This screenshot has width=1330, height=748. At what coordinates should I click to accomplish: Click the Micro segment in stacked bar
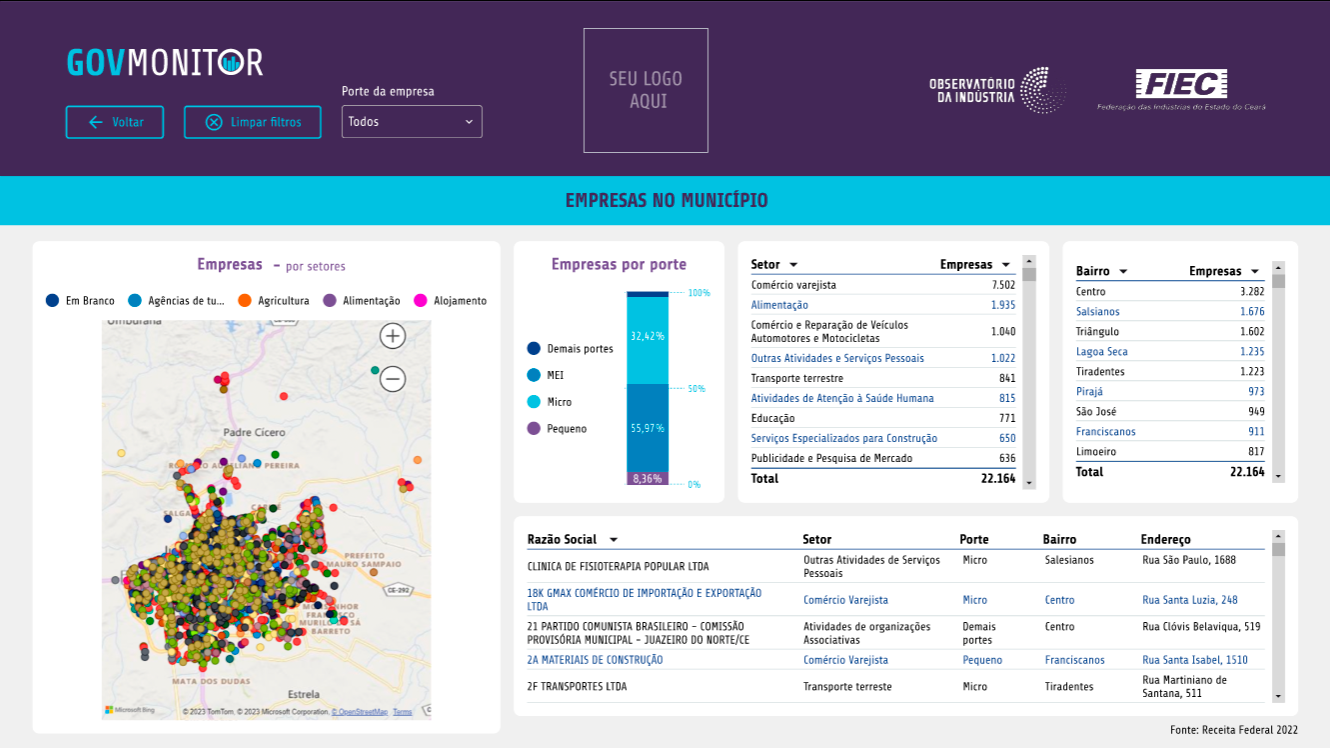(647, 337)
